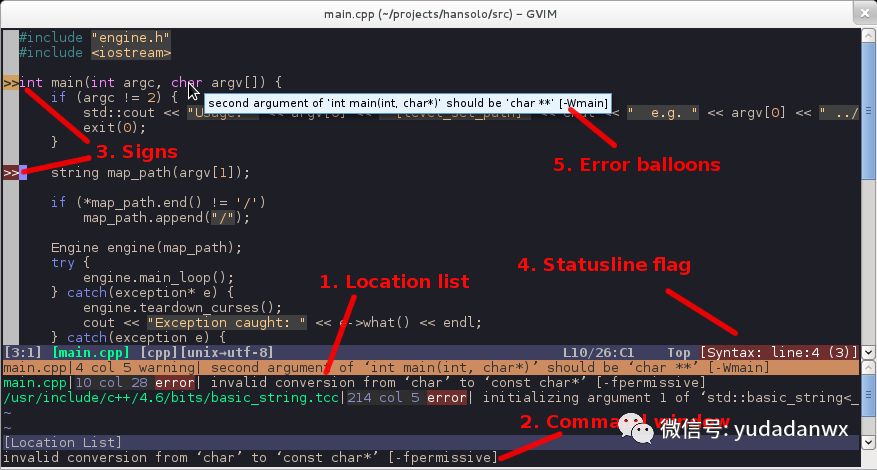Click '[cpp]' filetype in the statusline

158,352
